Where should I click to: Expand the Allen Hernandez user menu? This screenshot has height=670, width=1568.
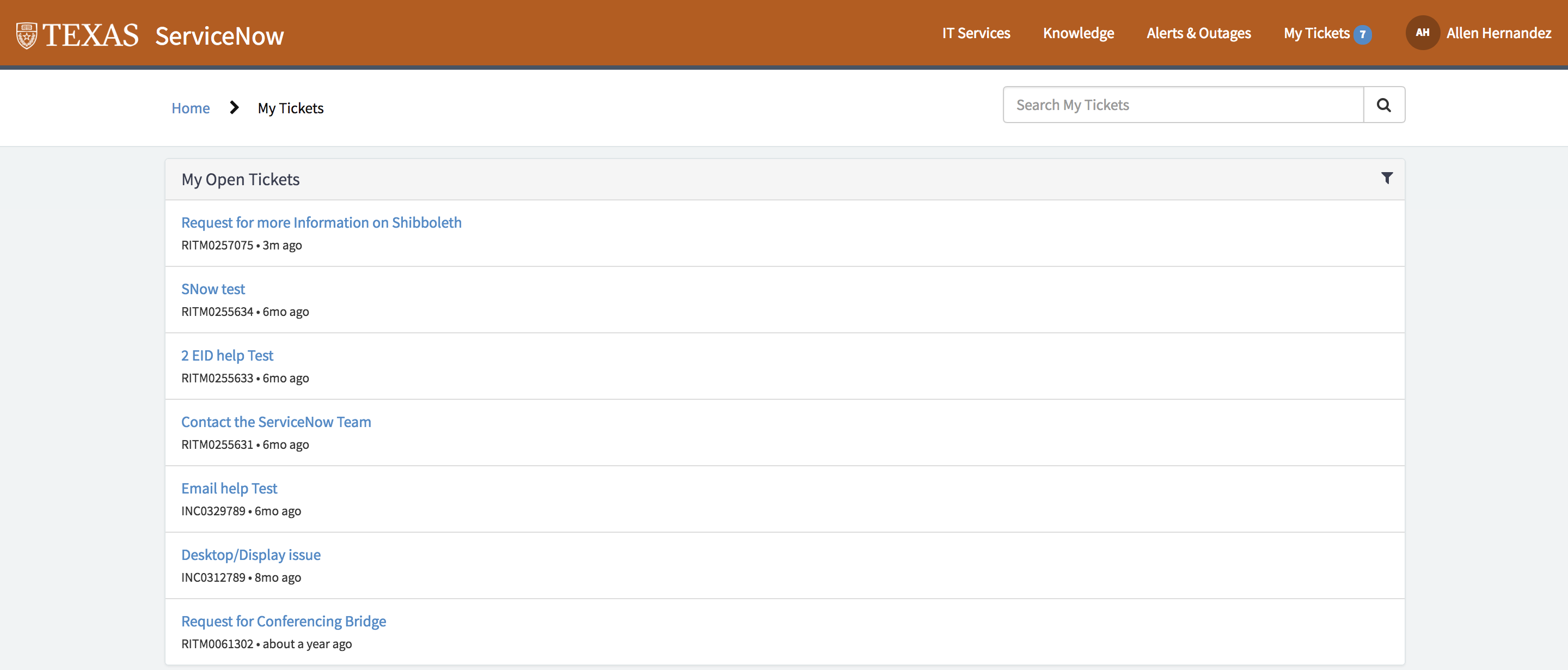coord(1498,33)
